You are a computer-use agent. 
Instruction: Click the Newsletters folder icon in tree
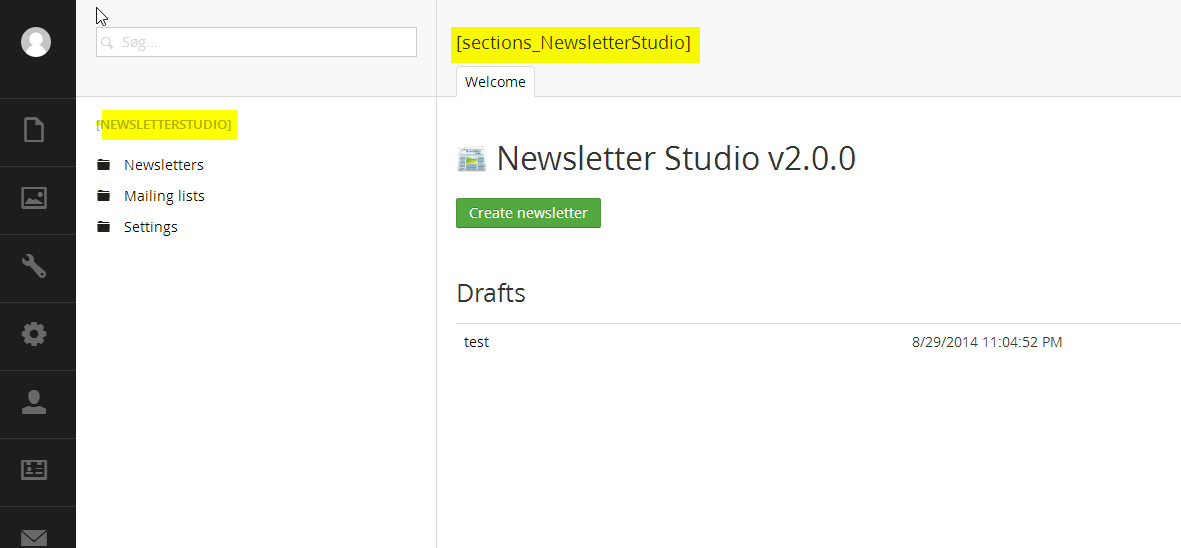click(x=104, y=164)
